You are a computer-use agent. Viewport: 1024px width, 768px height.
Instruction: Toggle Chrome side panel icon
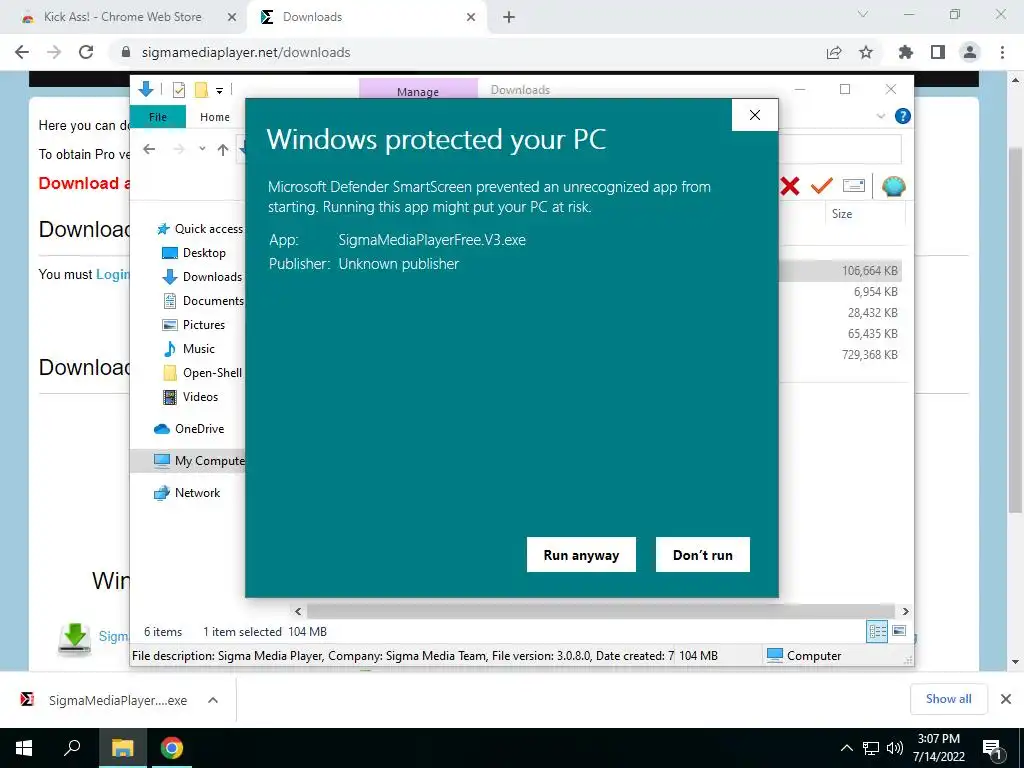pyautogui.click(x=938, y=52)
